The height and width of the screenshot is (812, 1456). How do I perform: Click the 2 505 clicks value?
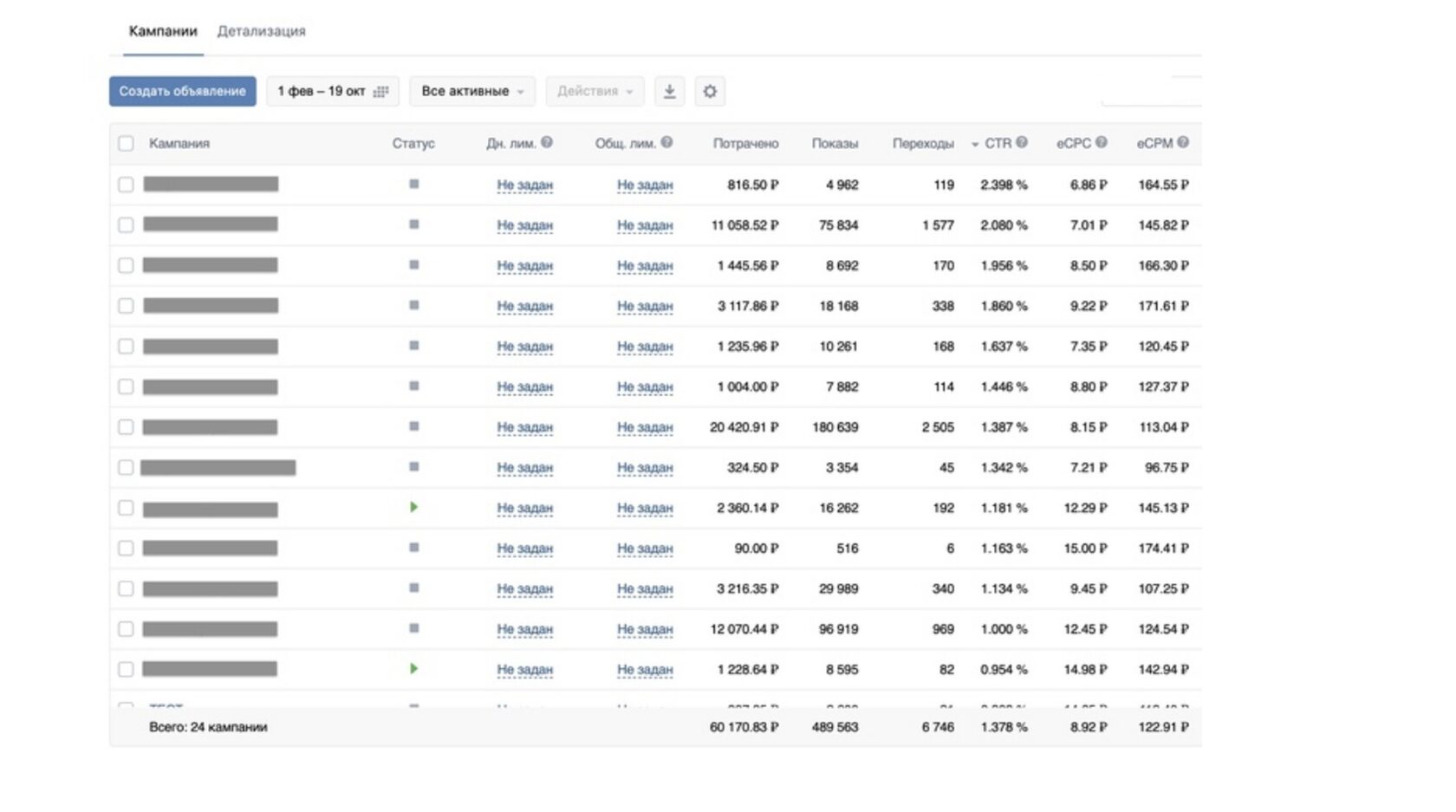(x=938, y=427)
